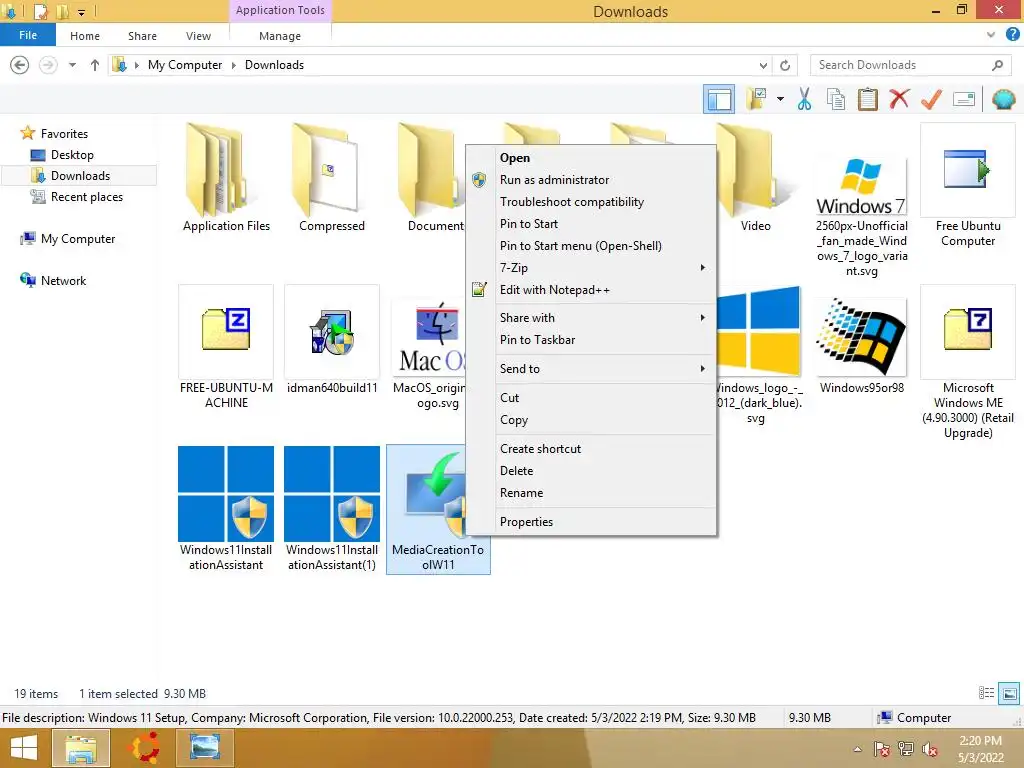Open Customize Quick Access Toolbar dropdown
1024x768 pixels.
81,12
